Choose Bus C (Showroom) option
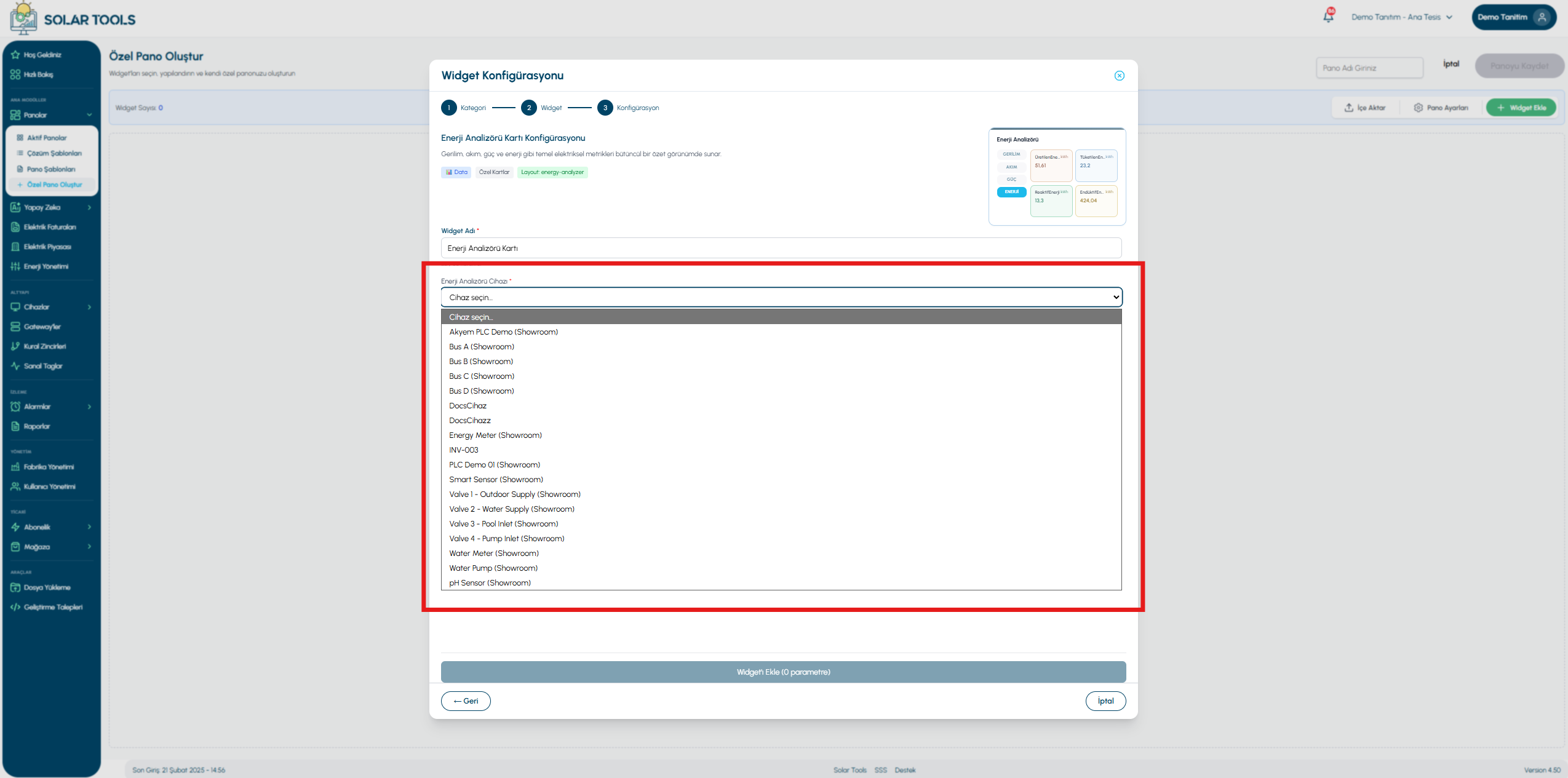Viewport: 1568px width, 778px height. point(781,376)
